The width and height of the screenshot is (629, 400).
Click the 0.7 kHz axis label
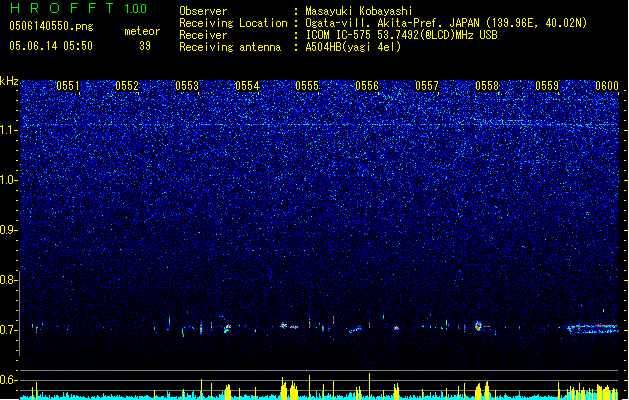tap(8, 330)
